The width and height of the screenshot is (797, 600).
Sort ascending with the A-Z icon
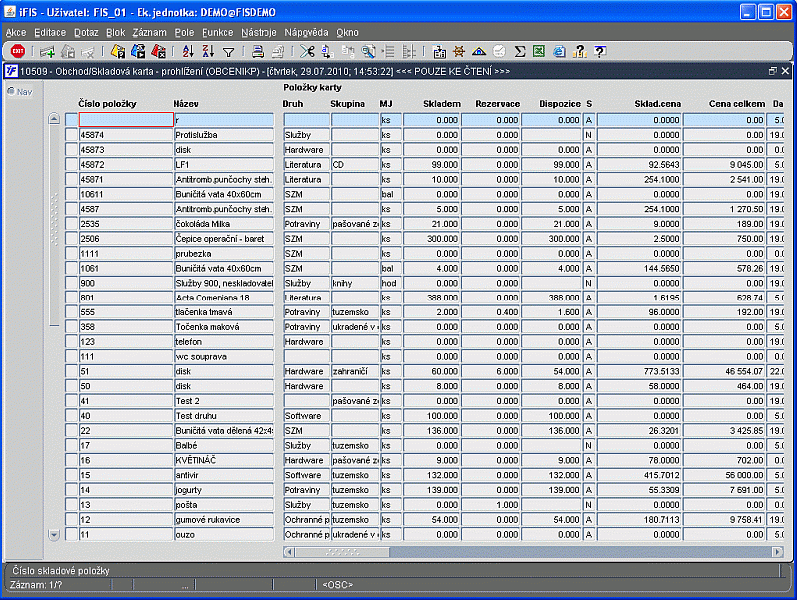pos(188,51)
